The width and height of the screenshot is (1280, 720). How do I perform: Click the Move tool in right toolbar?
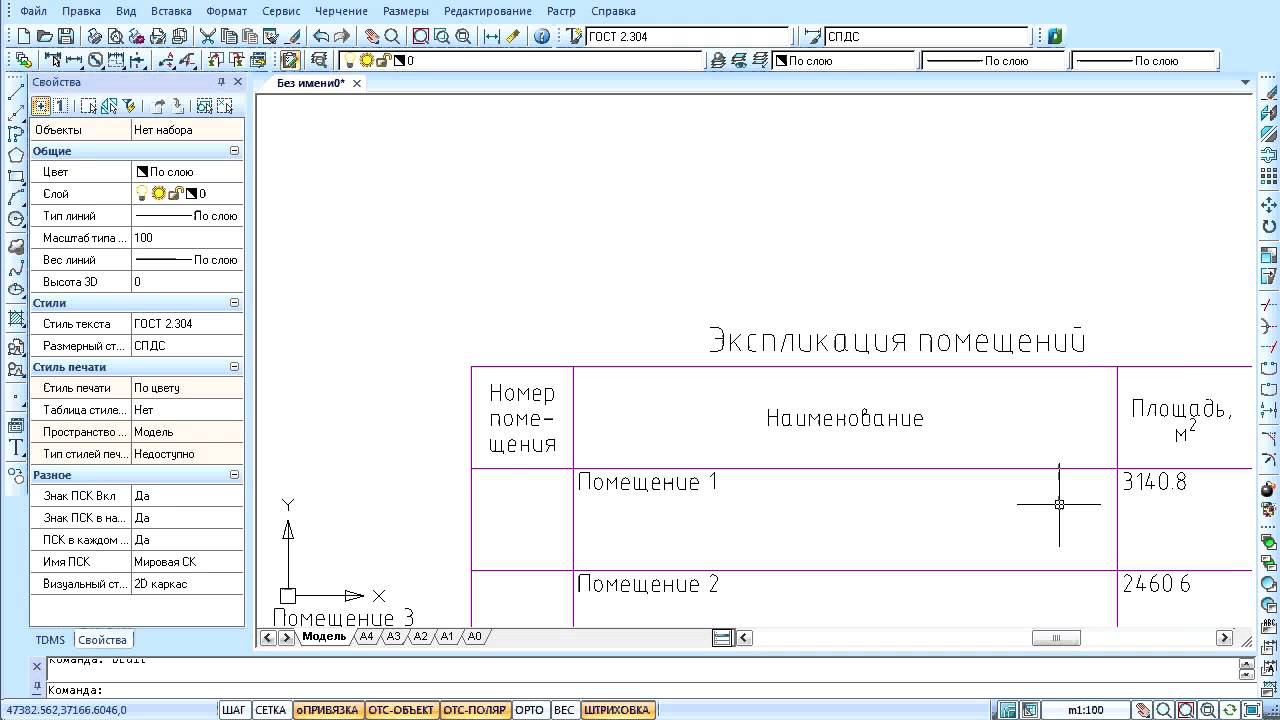[1270, 205]
